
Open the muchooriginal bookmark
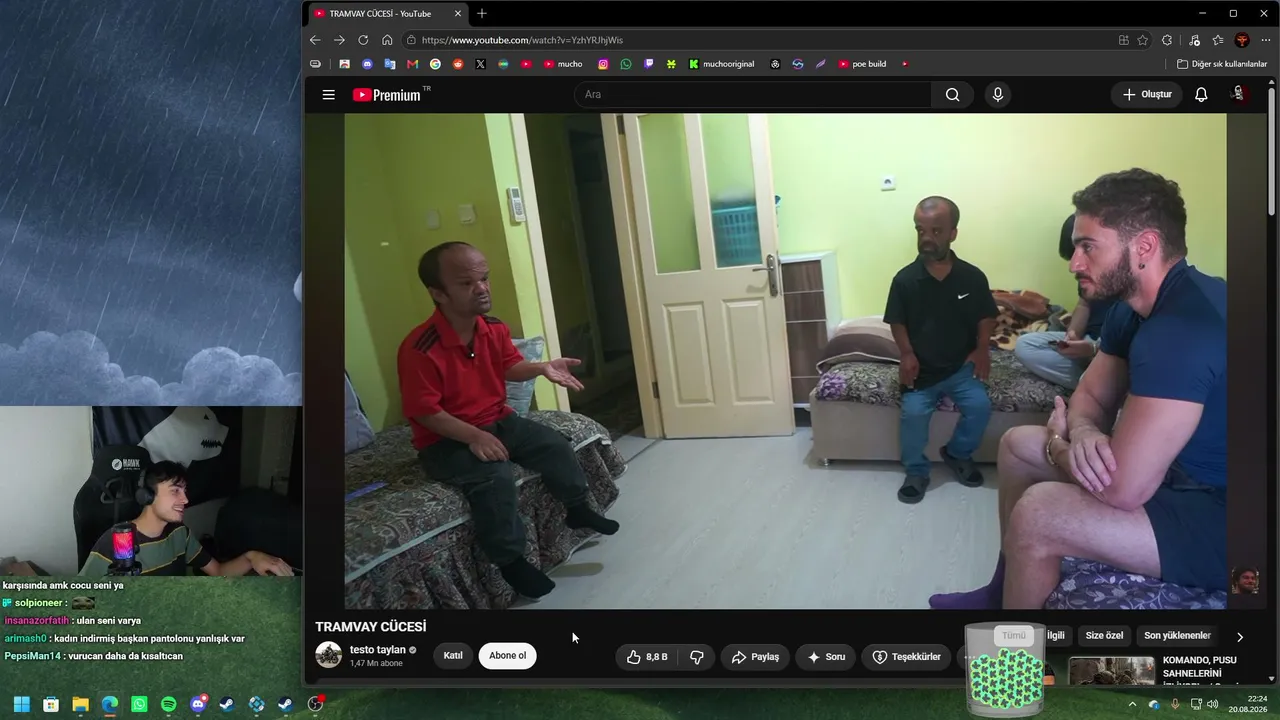(x=721, y=64)
